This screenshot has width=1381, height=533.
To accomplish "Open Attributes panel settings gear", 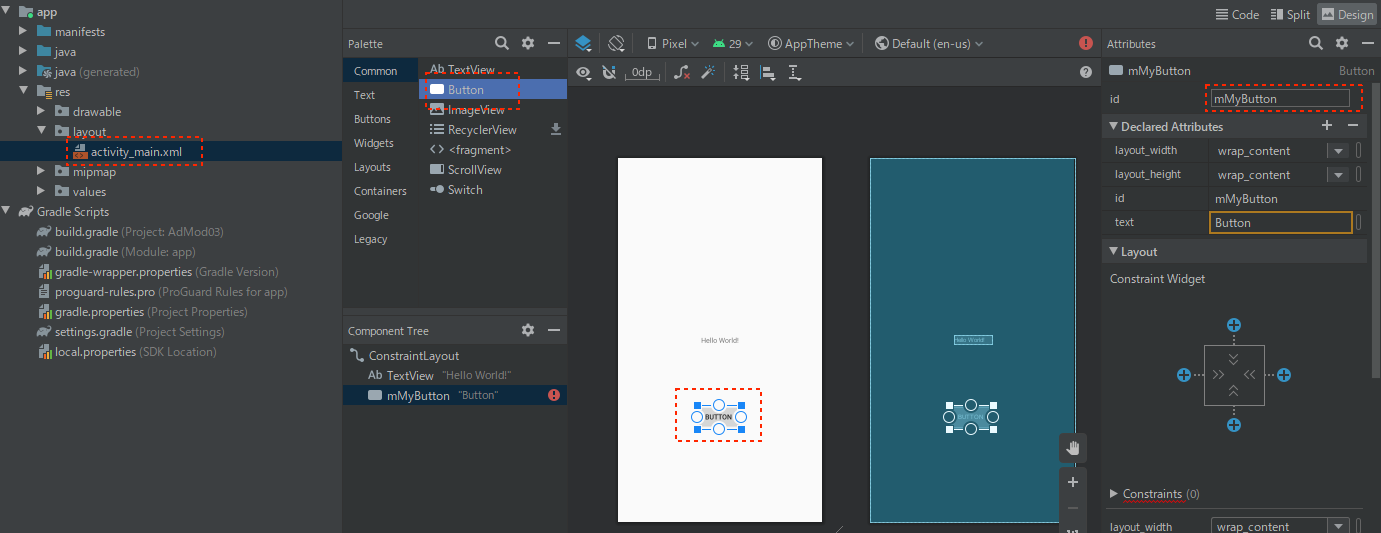I will 1342,43.
